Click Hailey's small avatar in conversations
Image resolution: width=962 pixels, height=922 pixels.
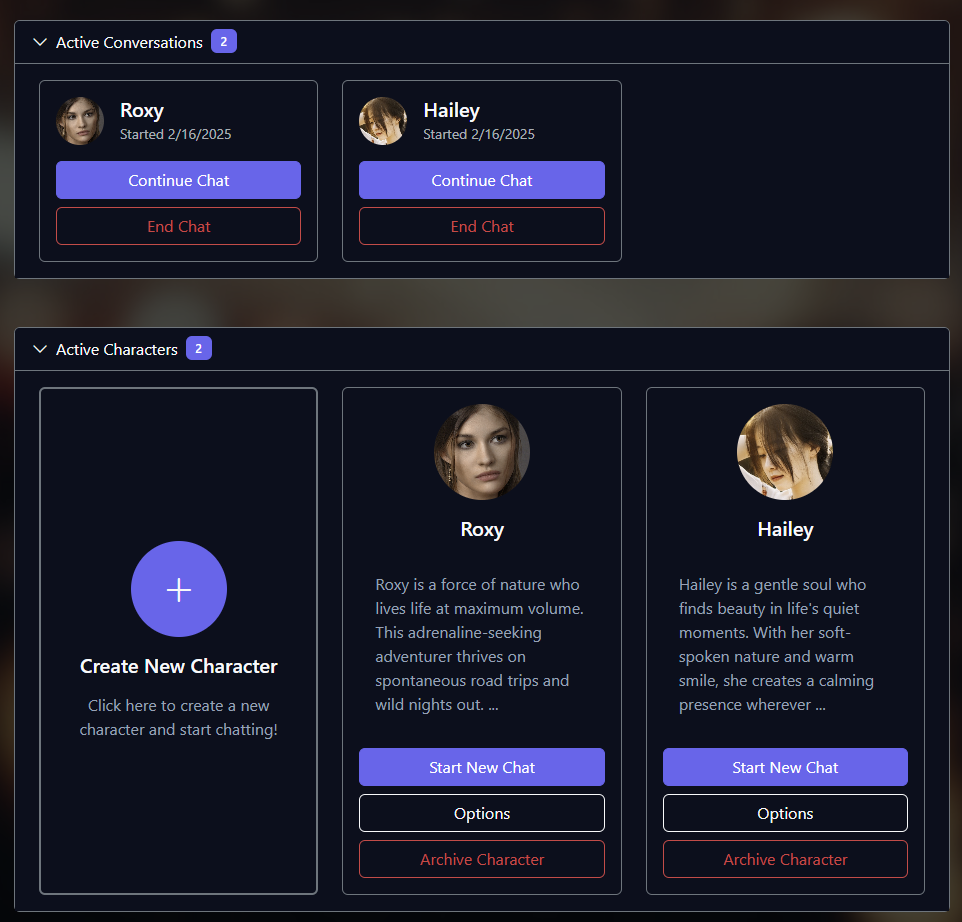[383, 121]
